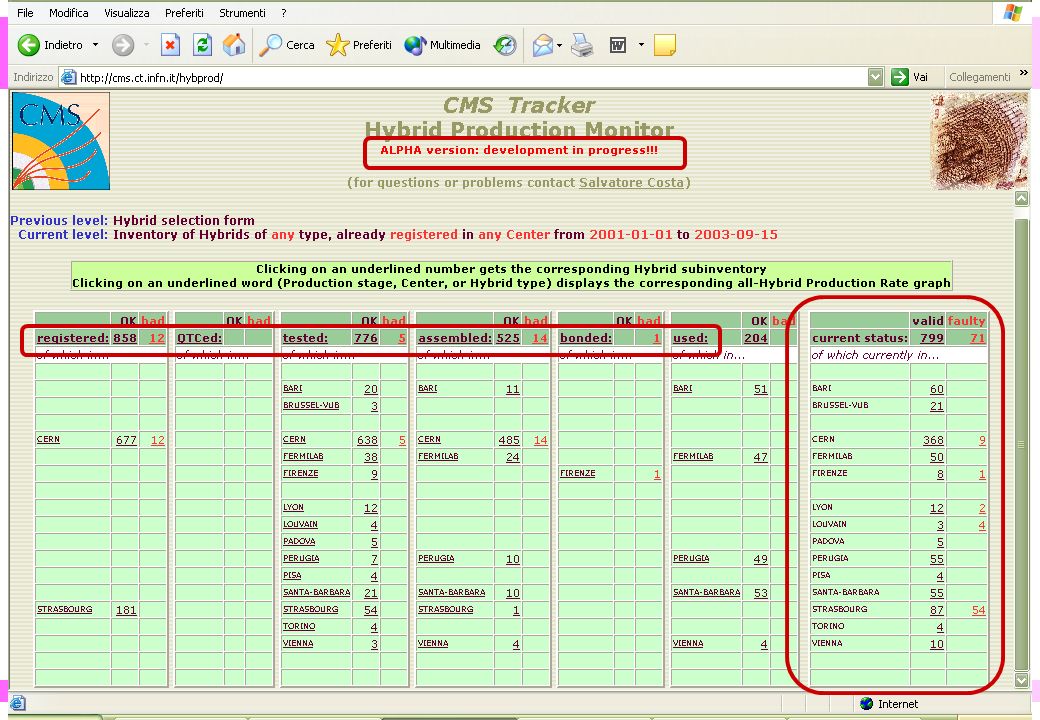Image resolution: width=1040 pixels, height=720 pixels.
Task: Click the SANTA-BARBARA link in the assembled column
Action: [x=452, y=592]
